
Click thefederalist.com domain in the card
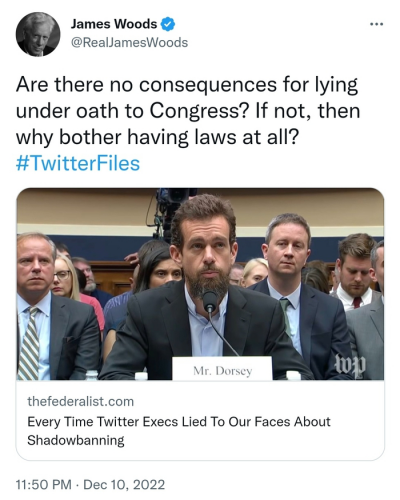tap(81, 402)
